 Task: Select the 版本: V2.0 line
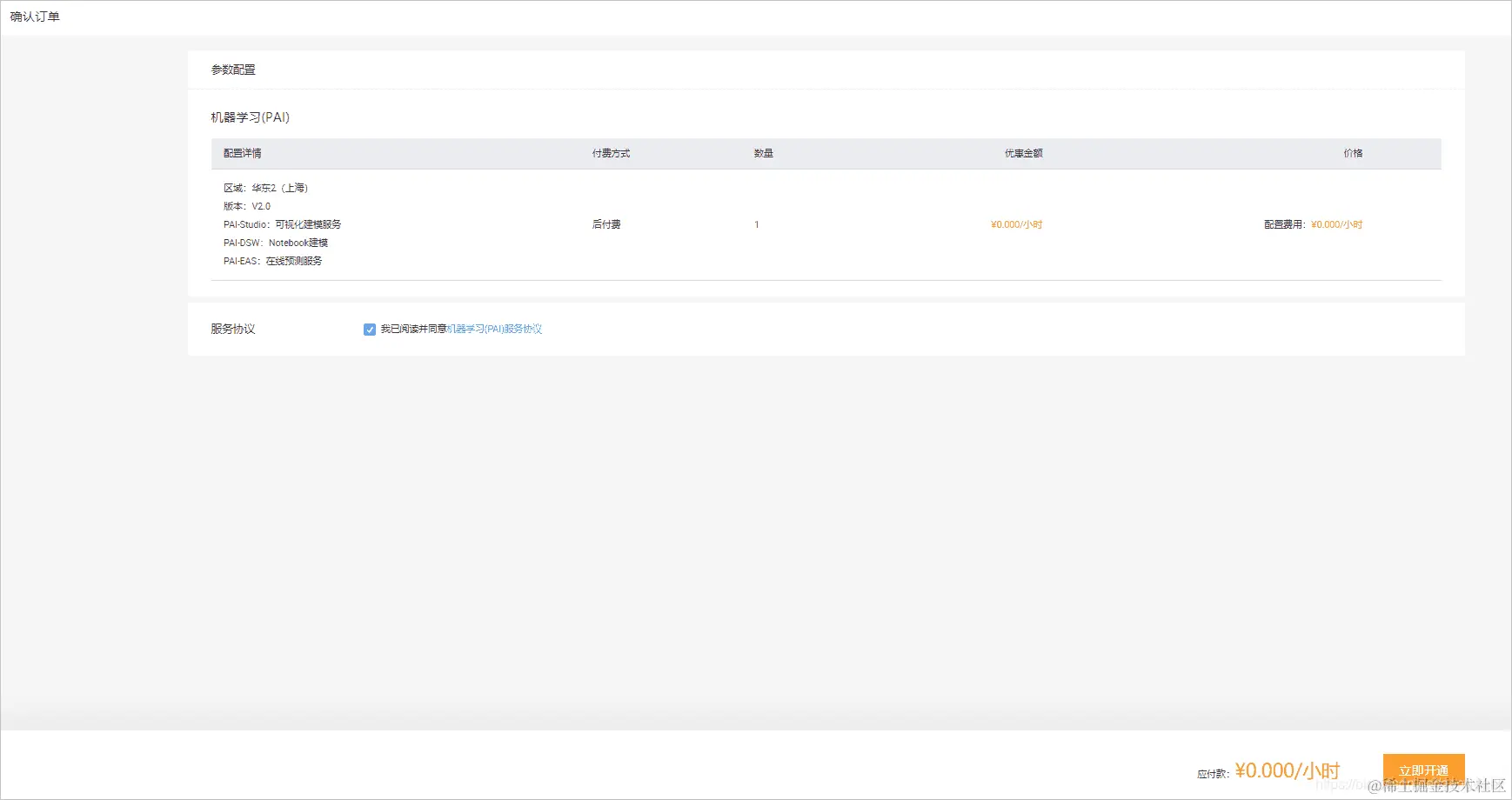[247, 206]
